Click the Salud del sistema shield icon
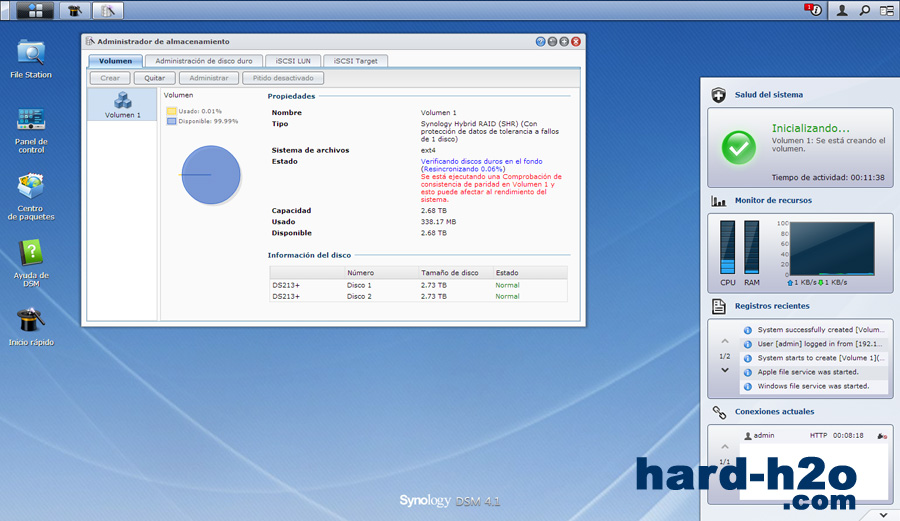The width and height of the screenshot is (900, 521). tap(719, 95)
